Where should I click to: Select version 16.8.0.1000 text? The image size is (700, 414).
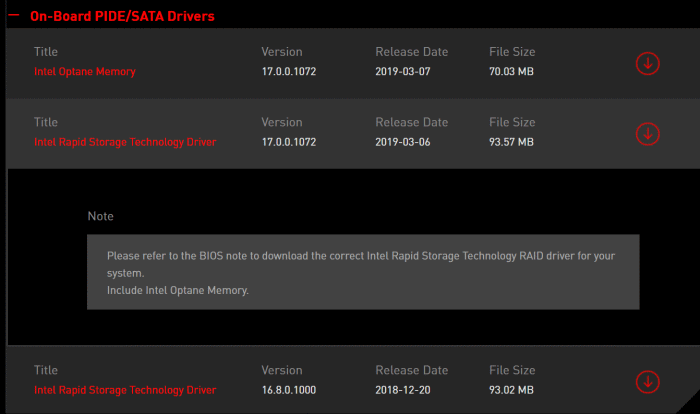click(x=289, y=390)
